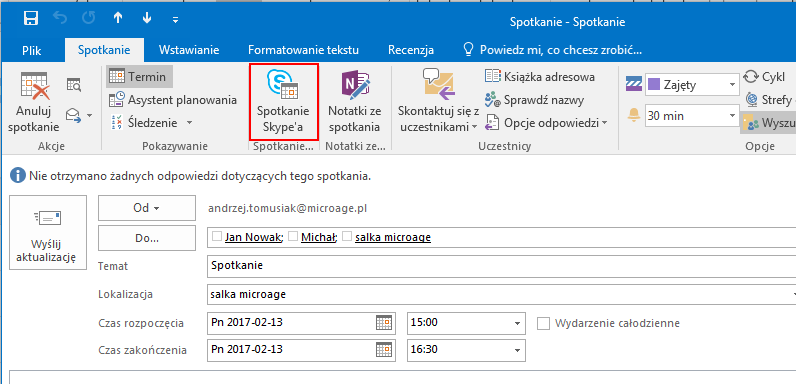Click Spotkanie Skype'a button
The width and height of the screenshot is (796, 384).
point(283,102)
